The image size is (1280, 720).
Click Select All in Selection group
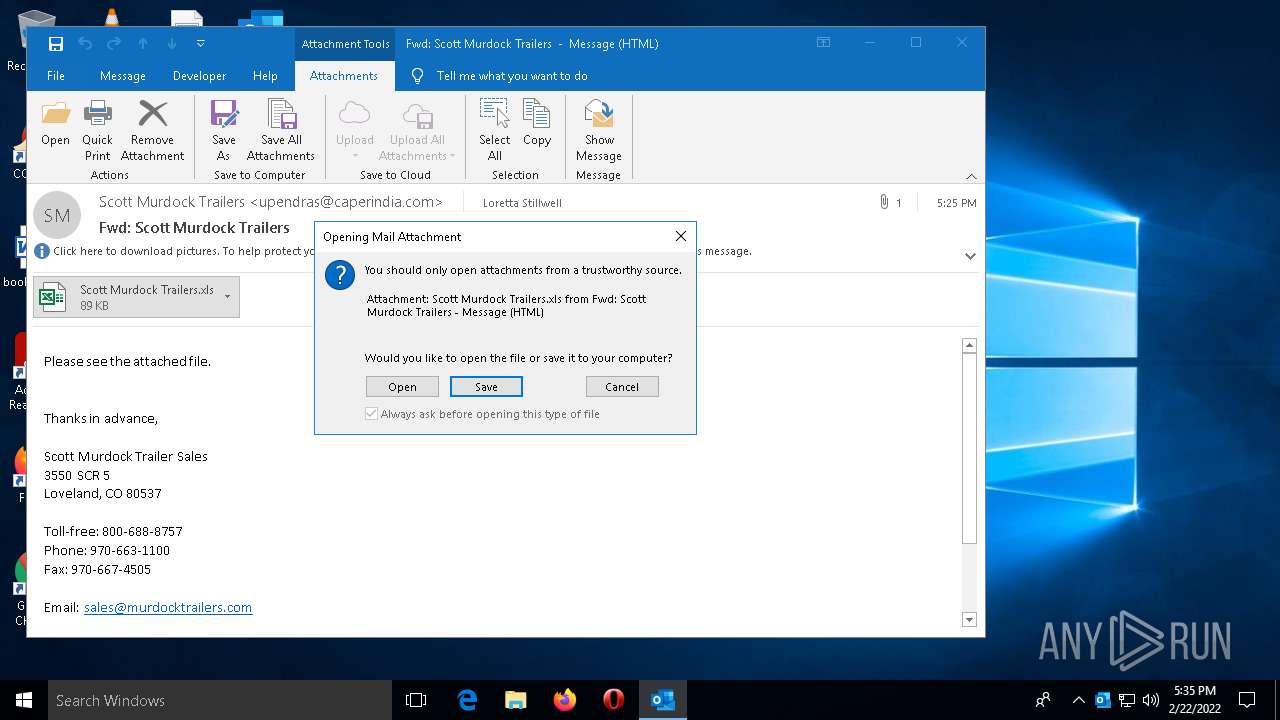pyautogui.click(x=495, y=130)
